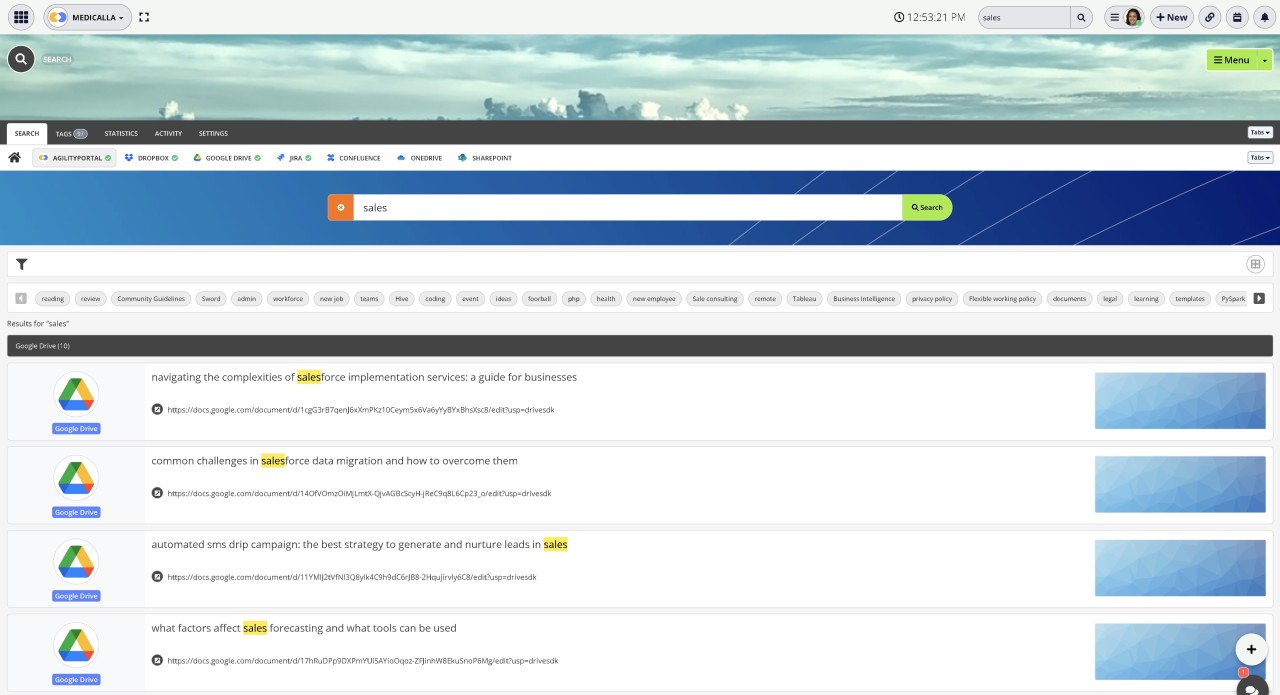The width and height of the screenshot is (1280, 695).
Task: Toggle grid view with the grid icon
Action: (x=1257, y=264)
